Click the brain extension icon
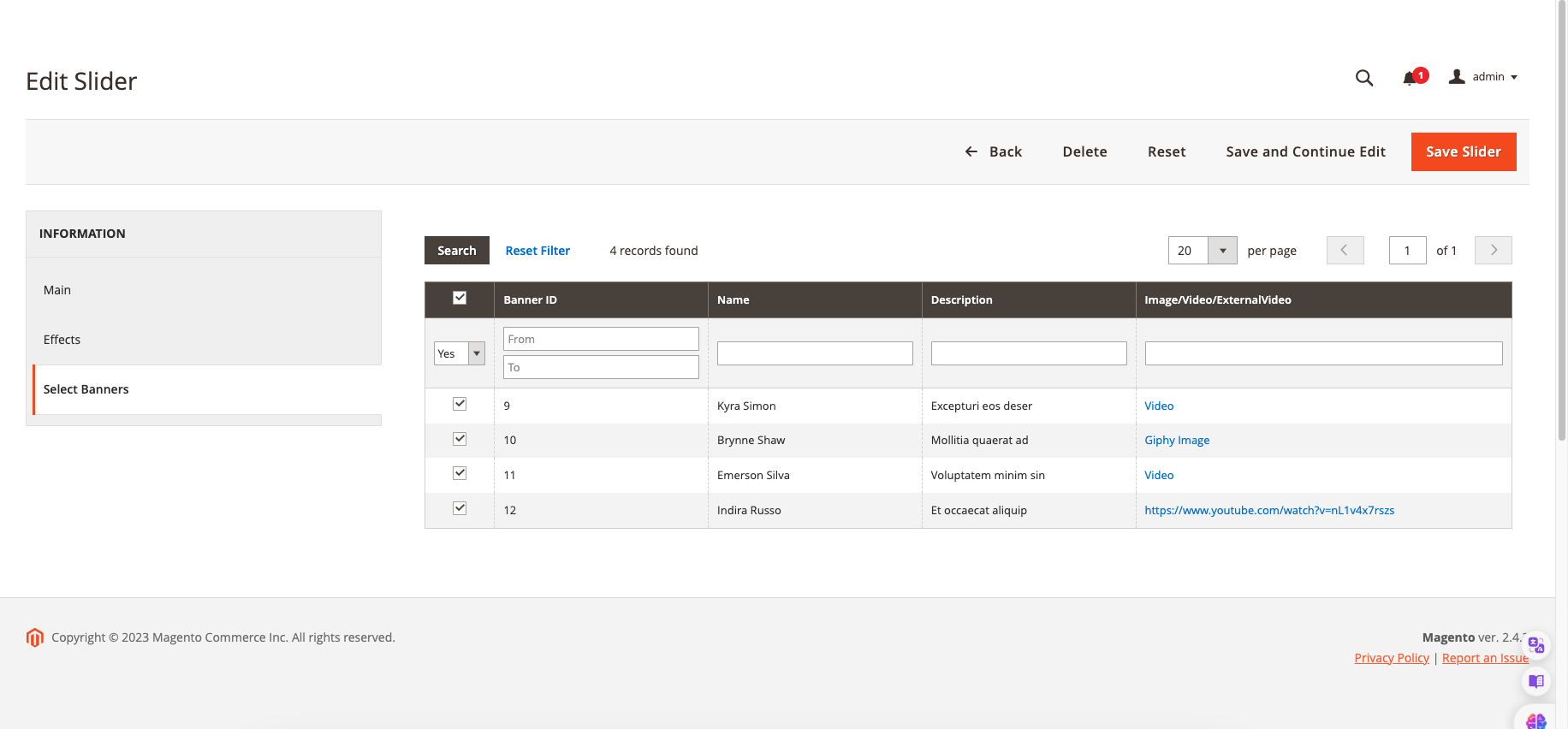The height and width of the screenshot is (729, 1568). pos(1536,720)
